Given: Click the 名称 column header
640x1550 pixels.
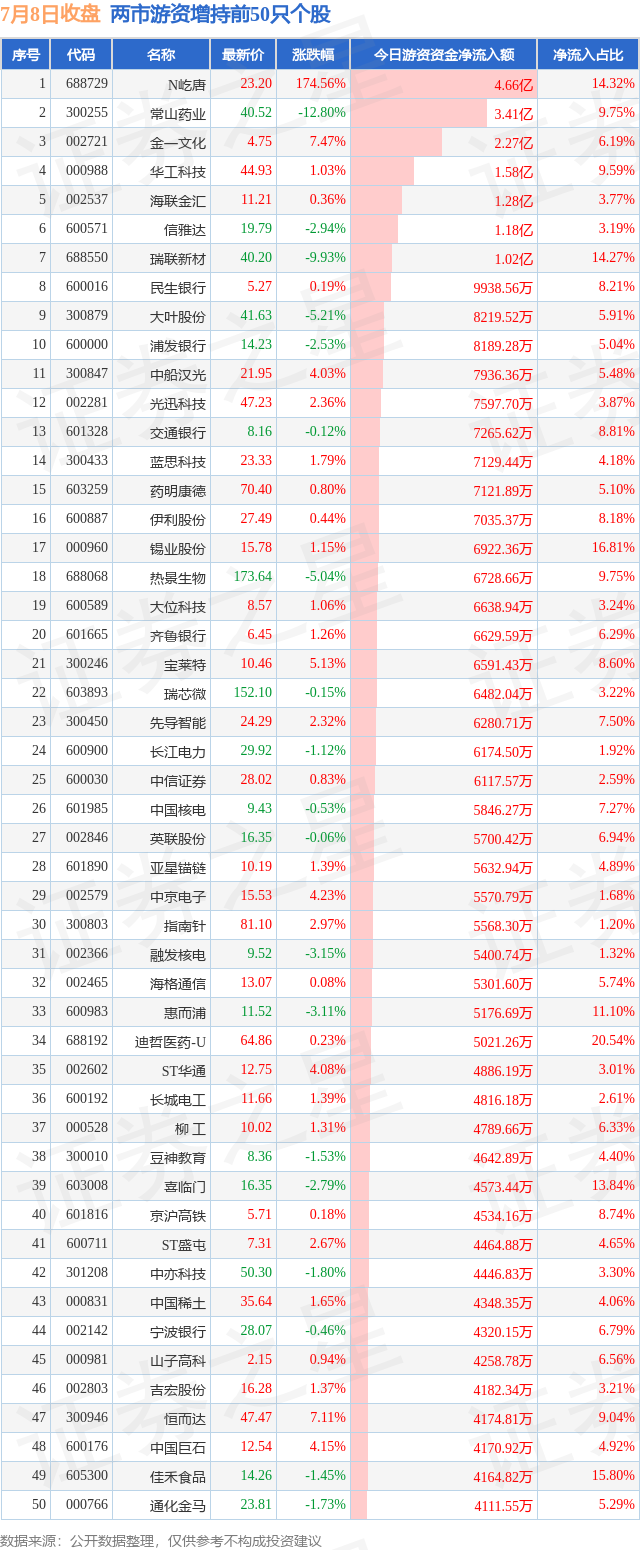Looking at the screenshot, I should point(161,55).
